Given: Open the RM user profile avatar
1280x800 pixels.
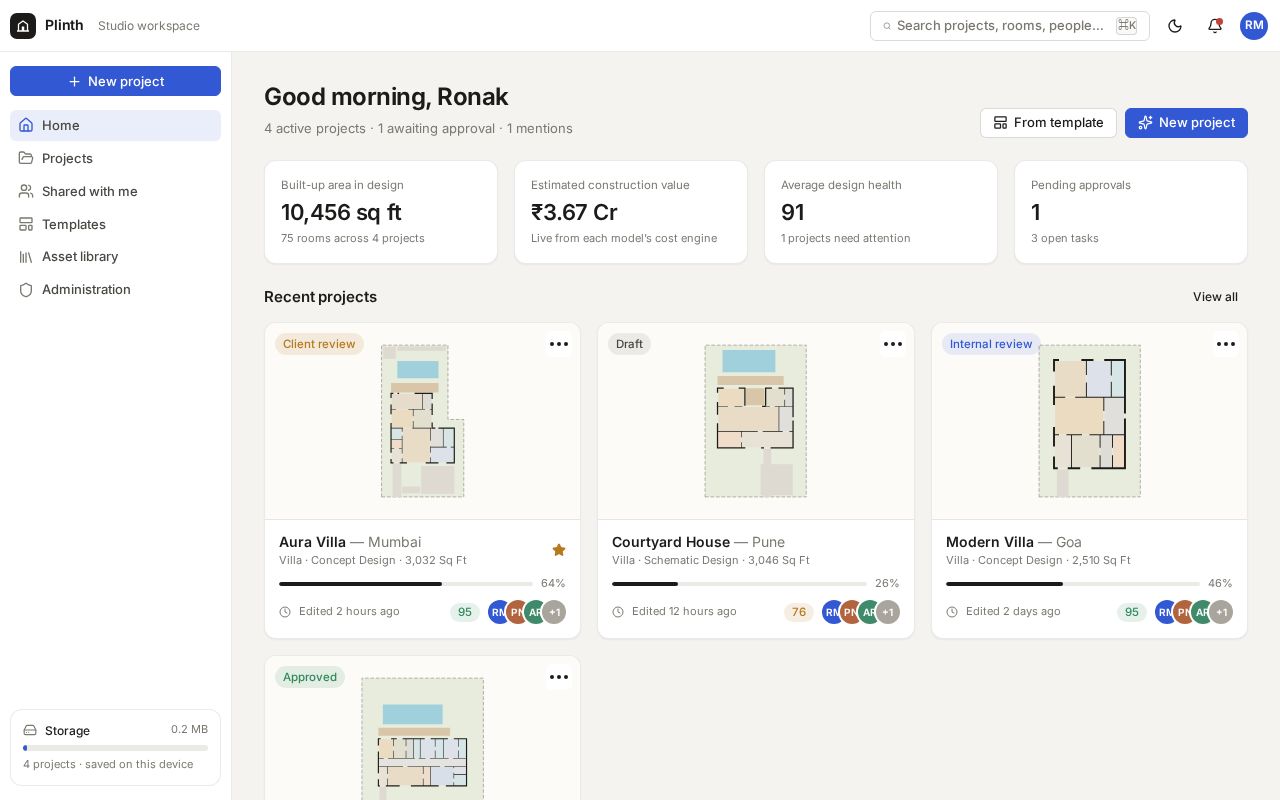Looking at the screenshot, I should (x=1254, y=26).
